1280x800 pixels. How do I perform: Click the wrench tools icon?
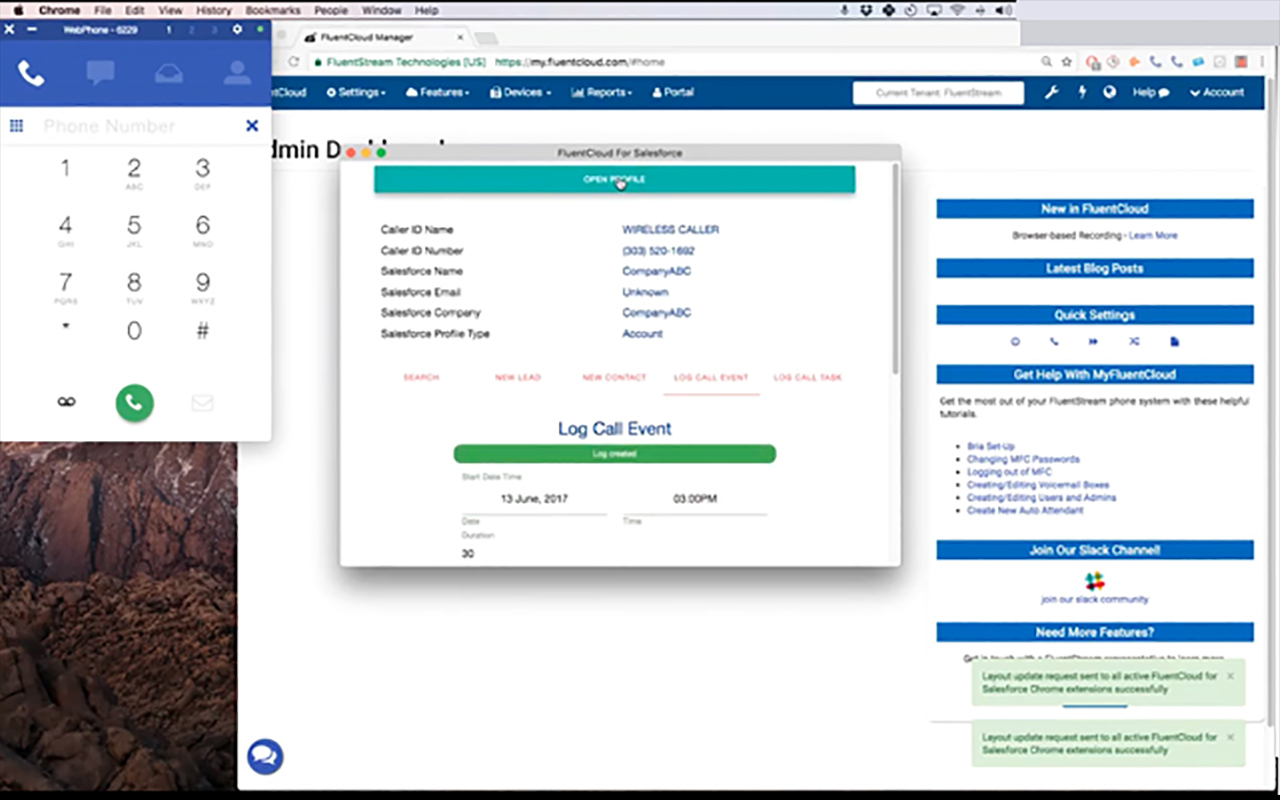(x=1051, y=92)
